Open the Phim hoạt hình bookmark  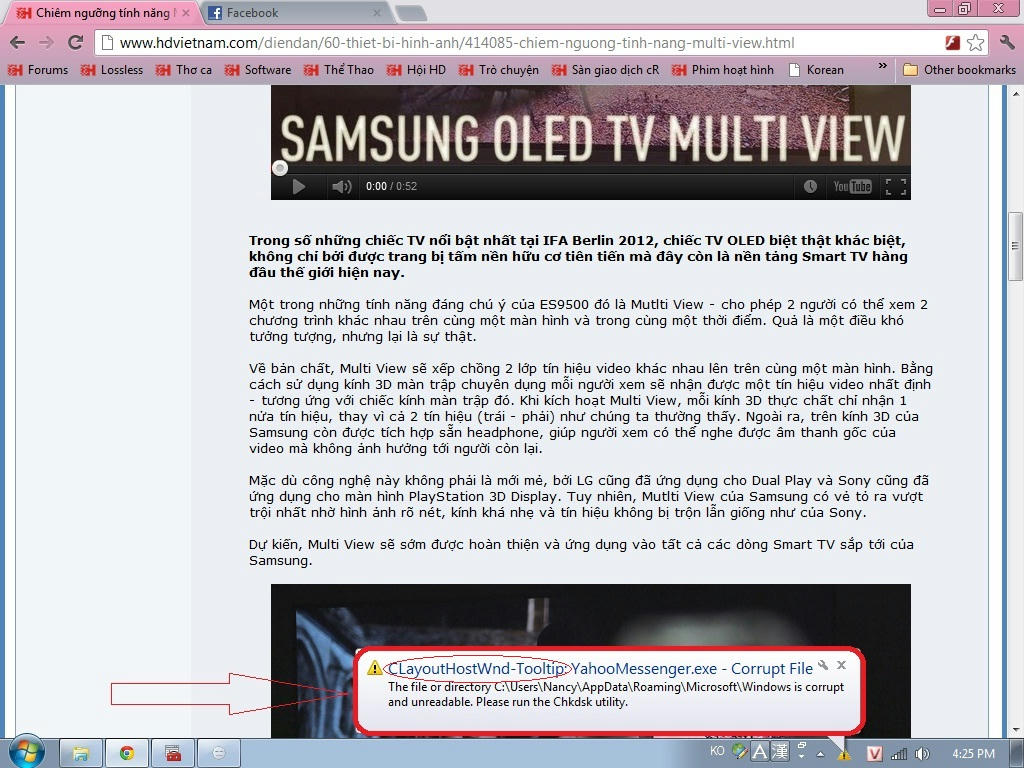(723, 70)
